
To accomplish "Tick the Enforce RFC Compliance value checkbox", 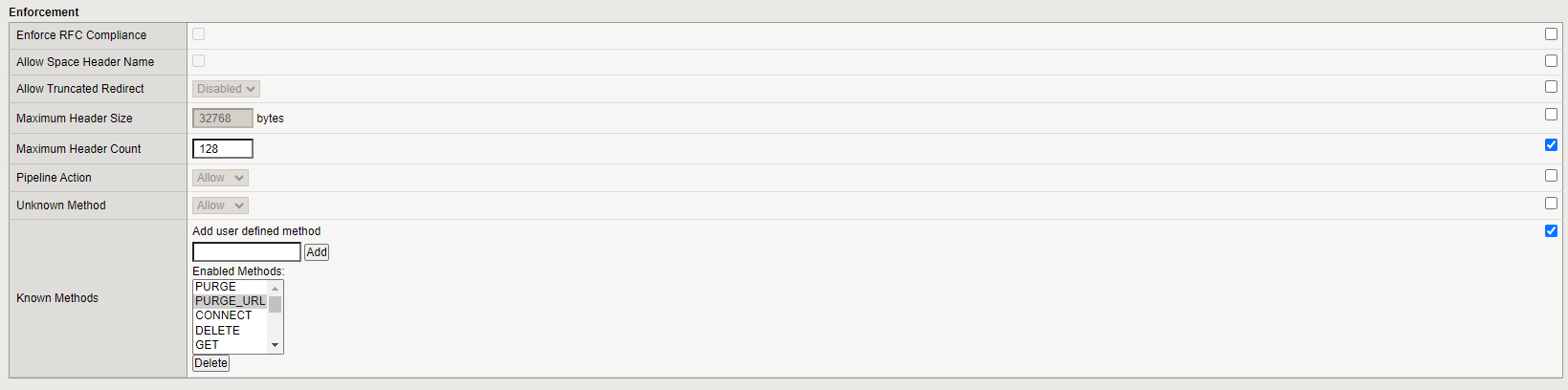I will (x=198, y=34).
